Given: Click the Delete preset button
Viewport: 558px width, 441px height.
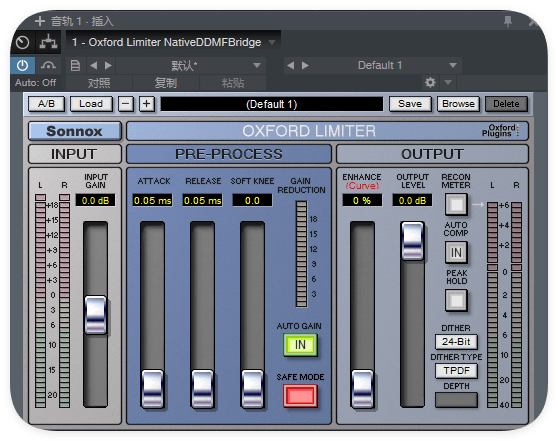Looking at the screenshot, I should (506, 104).
